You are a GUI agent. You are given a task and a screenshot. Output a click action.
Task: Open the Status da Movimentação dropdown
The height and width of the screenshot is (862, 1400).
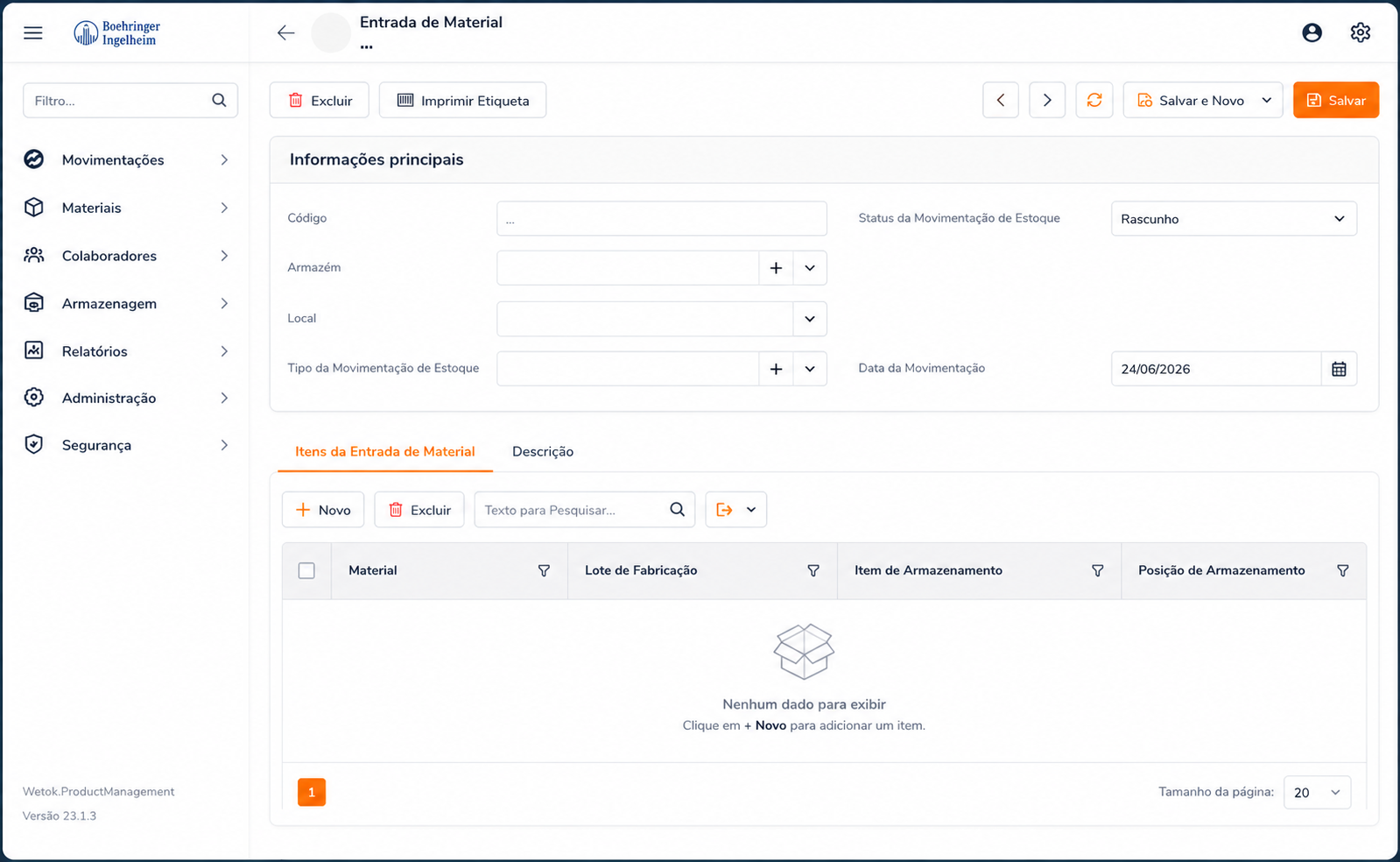[x=1234, y=219]
